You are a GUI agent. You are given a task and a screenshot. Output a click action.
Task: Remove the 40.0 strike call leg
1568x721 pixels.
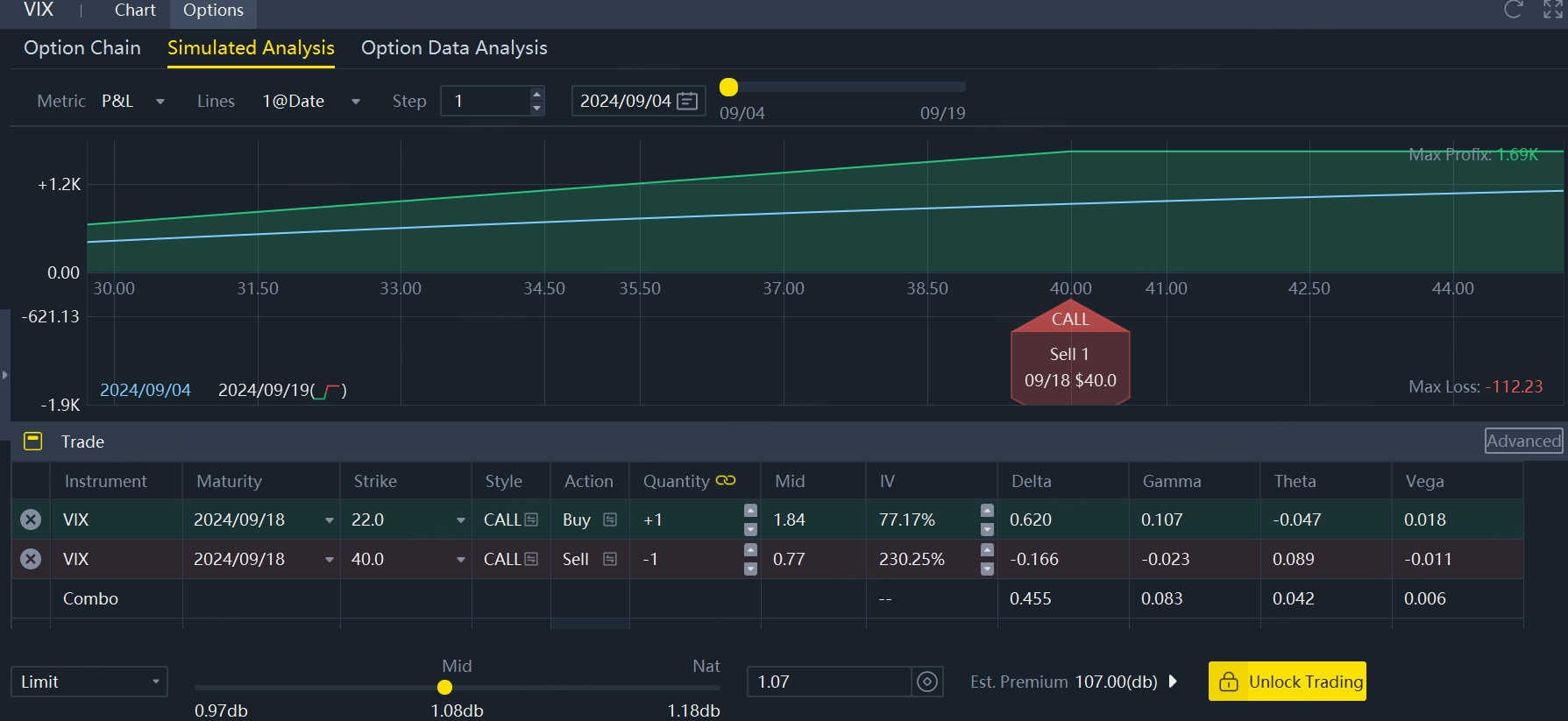[x=31, y=559]
